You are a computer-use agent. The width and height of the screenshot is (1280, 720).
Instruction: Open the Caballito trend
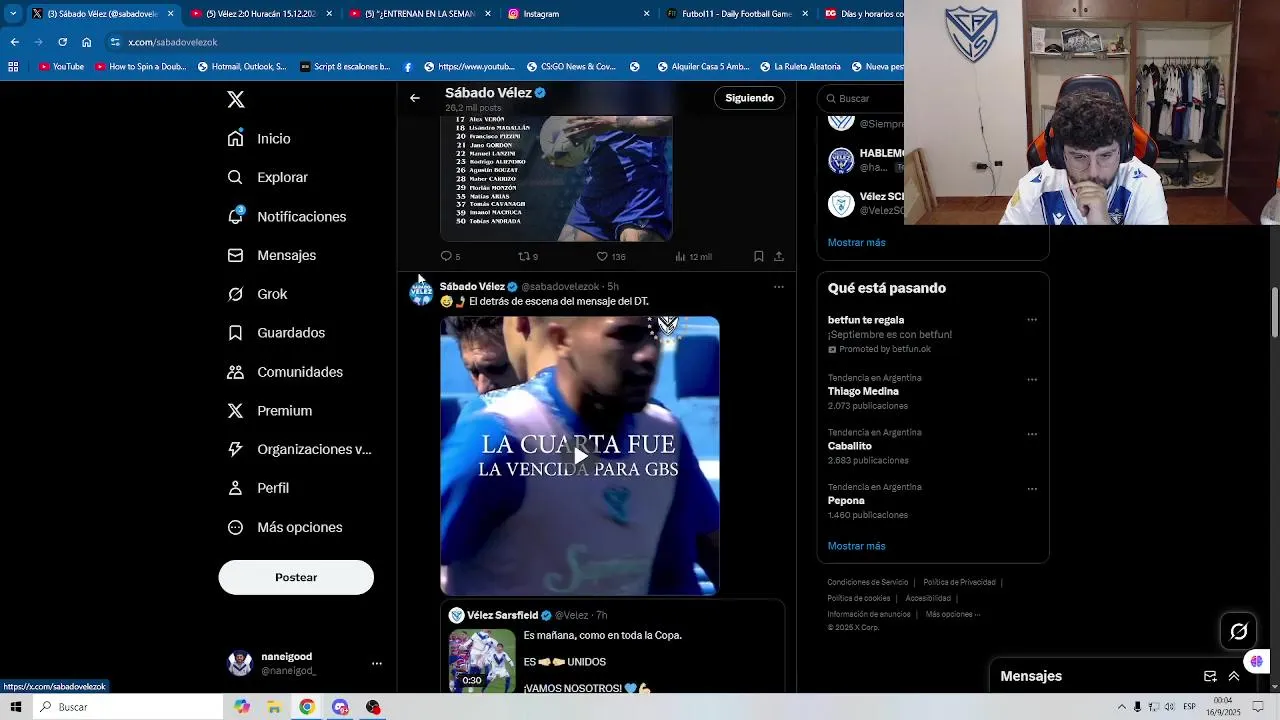coord(850,446)
